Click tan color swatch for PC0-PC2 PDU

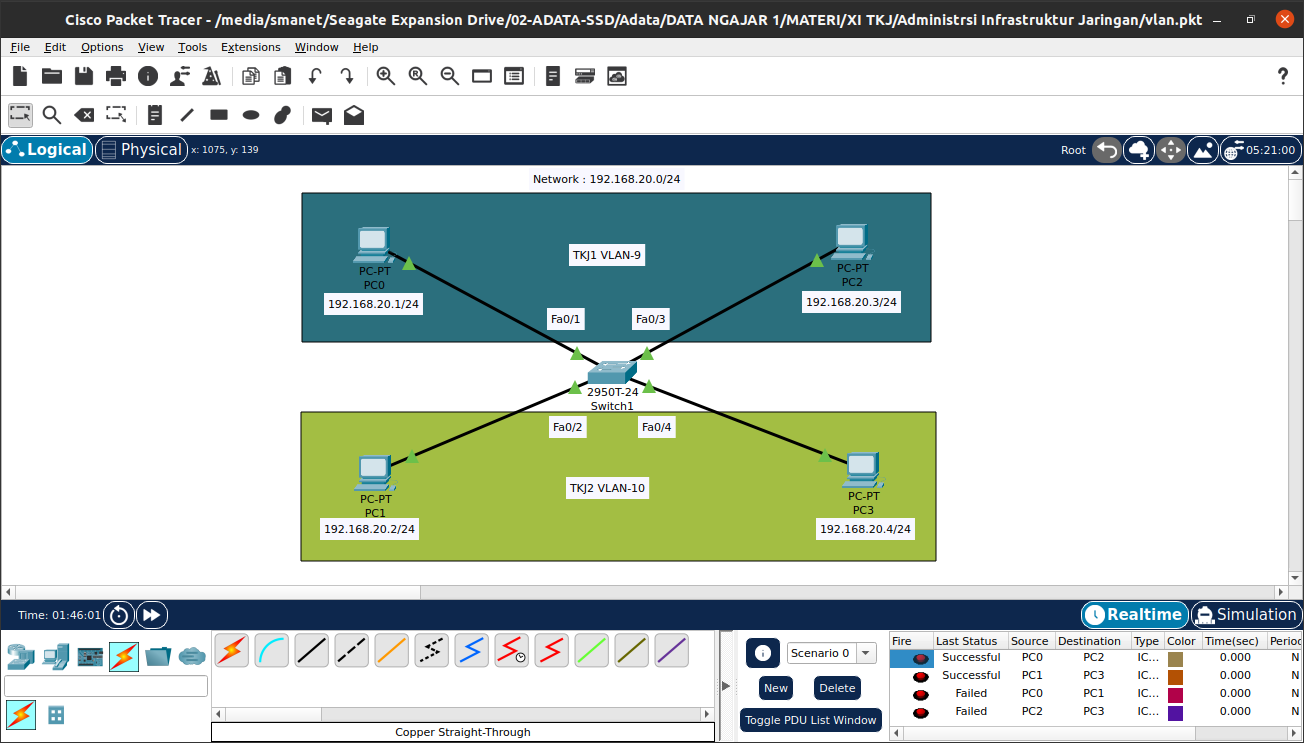[x=1175, y=658]
